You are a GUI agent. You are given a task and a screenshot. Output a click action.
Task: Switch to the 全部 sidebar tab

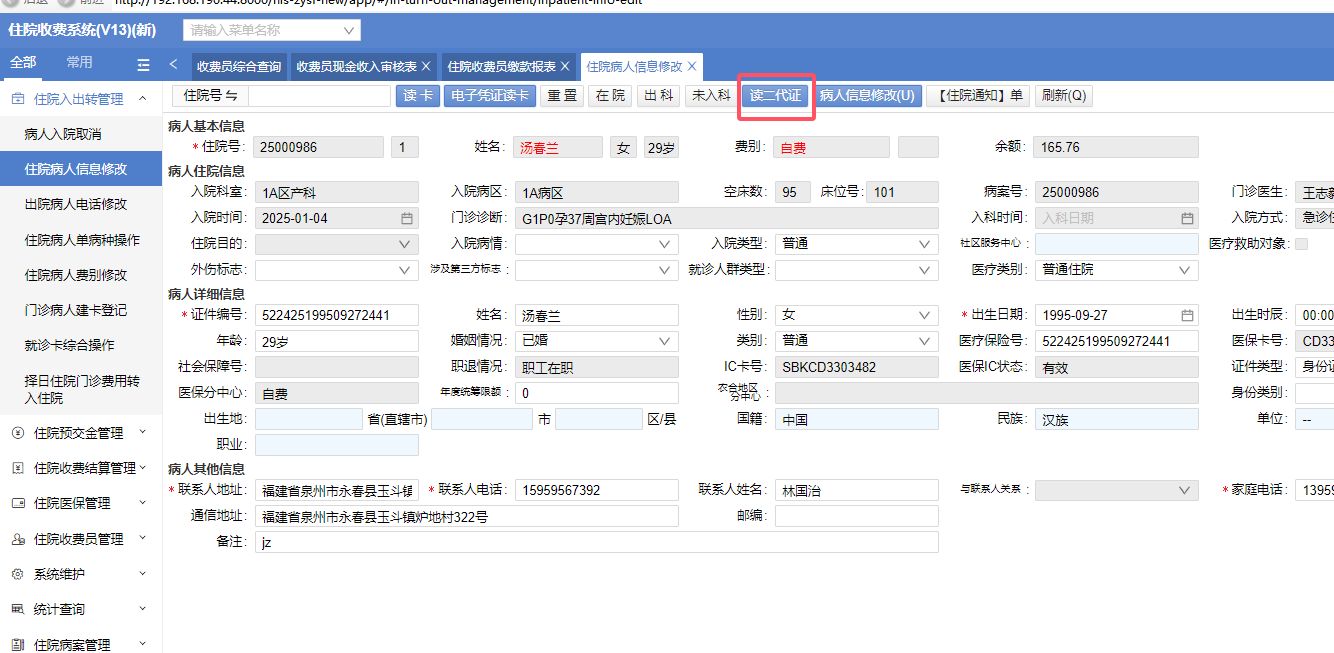pos(23,63)
